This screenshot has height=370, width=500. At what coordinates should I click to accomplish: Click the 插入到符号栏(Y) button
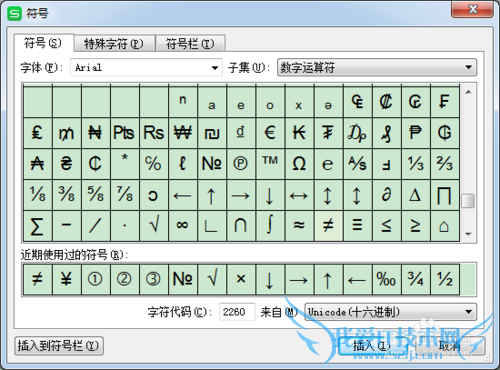[x=59, y=346]
